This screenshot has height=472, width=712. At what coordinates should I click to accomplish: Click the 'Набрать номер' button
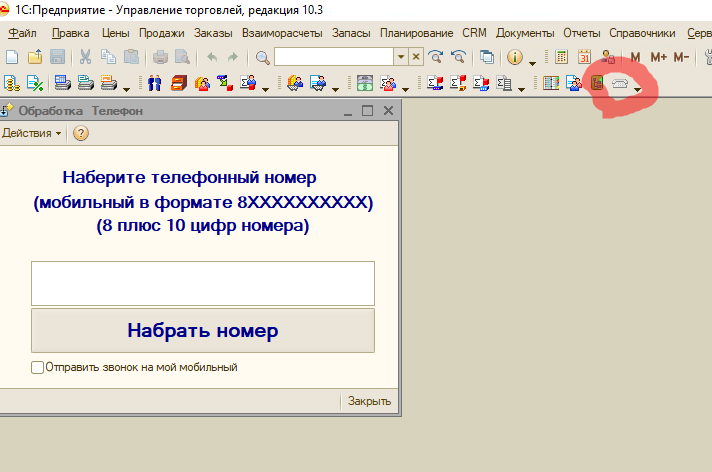tap(203, 331)
